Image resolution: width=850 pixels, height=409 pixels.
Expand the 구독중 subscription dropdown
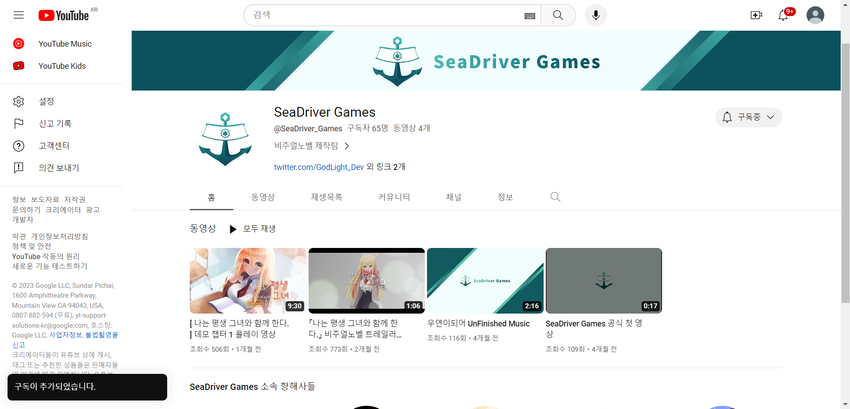[x=770, y=117]
